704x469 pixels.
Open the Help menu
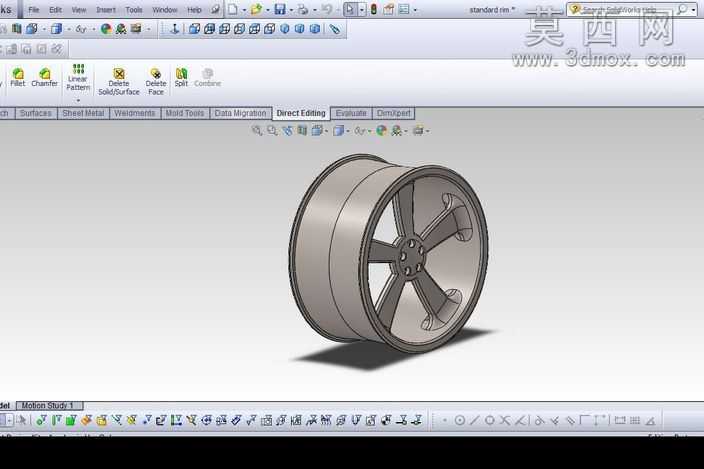(194, 9)
